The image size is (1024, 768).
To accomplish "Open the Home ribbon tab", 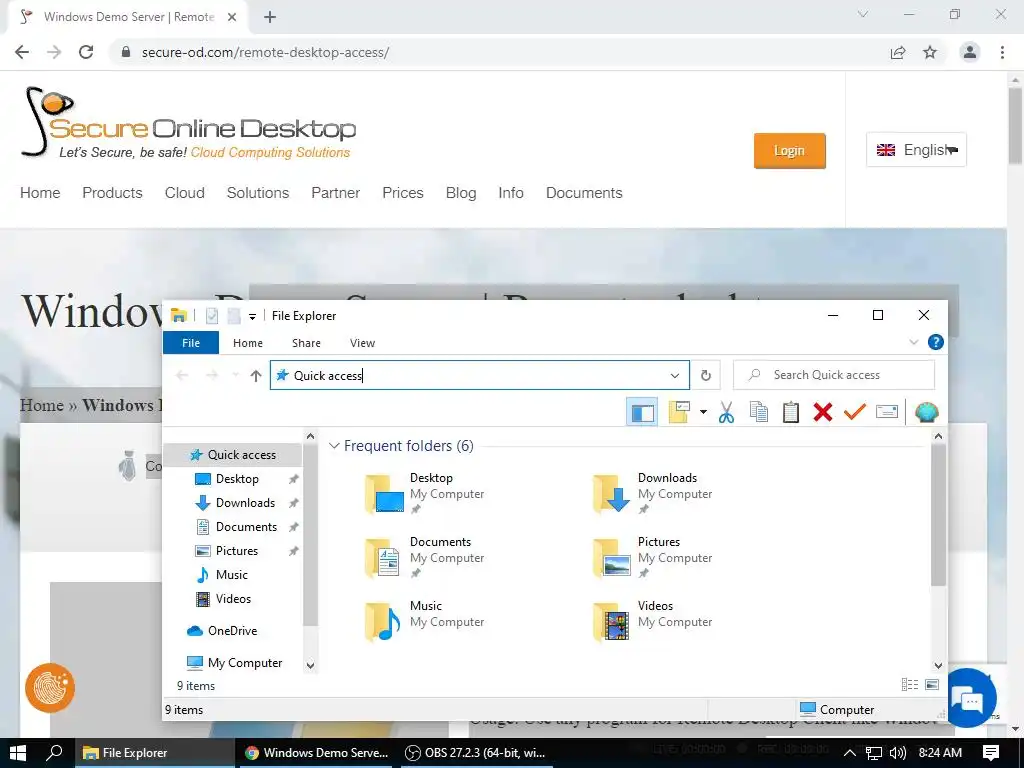I will tap(248, 343).
